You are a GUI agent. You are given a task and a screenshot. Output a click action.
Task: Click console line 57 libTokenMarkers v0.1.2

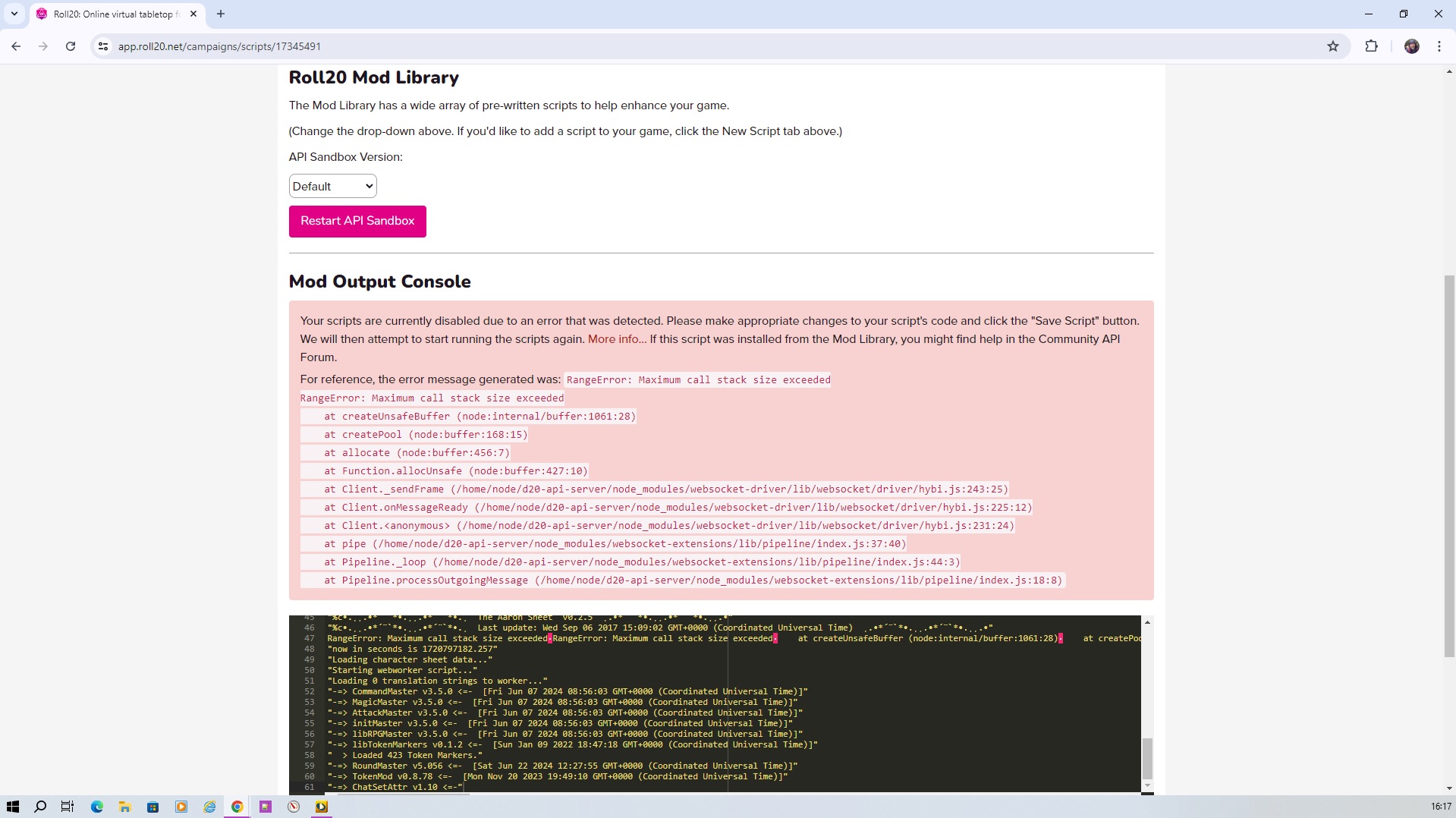[573, 744]
